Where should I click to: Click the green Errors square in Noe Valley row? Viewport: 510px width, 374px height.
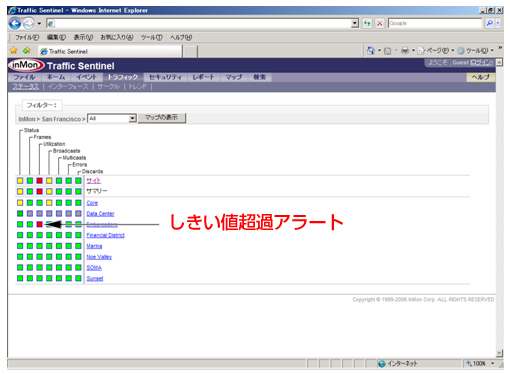click(x=69, y=257)
